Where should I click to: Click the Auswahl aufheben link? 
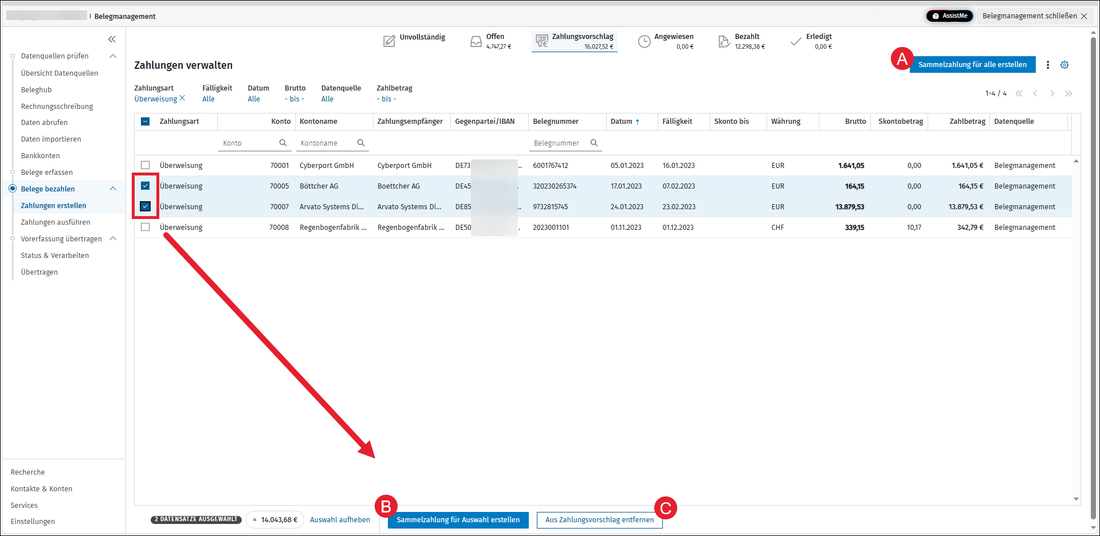pyautogui.click(x=340, y=521)
